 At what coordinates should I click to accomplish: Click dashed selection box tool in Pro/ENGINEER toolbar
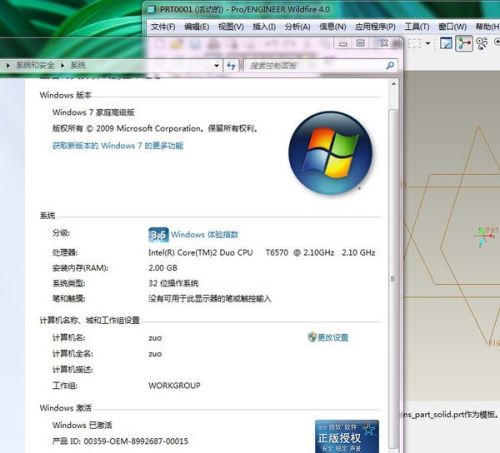click(x=414, y=43)
